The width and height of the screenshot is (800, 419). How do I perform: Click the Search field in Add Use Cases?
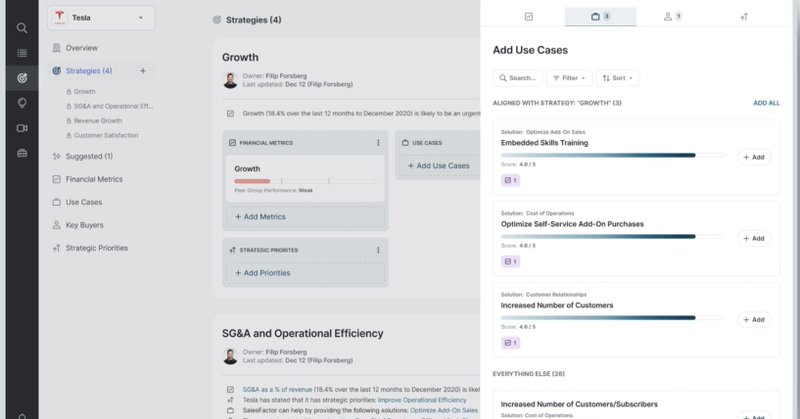click(517, 78)
